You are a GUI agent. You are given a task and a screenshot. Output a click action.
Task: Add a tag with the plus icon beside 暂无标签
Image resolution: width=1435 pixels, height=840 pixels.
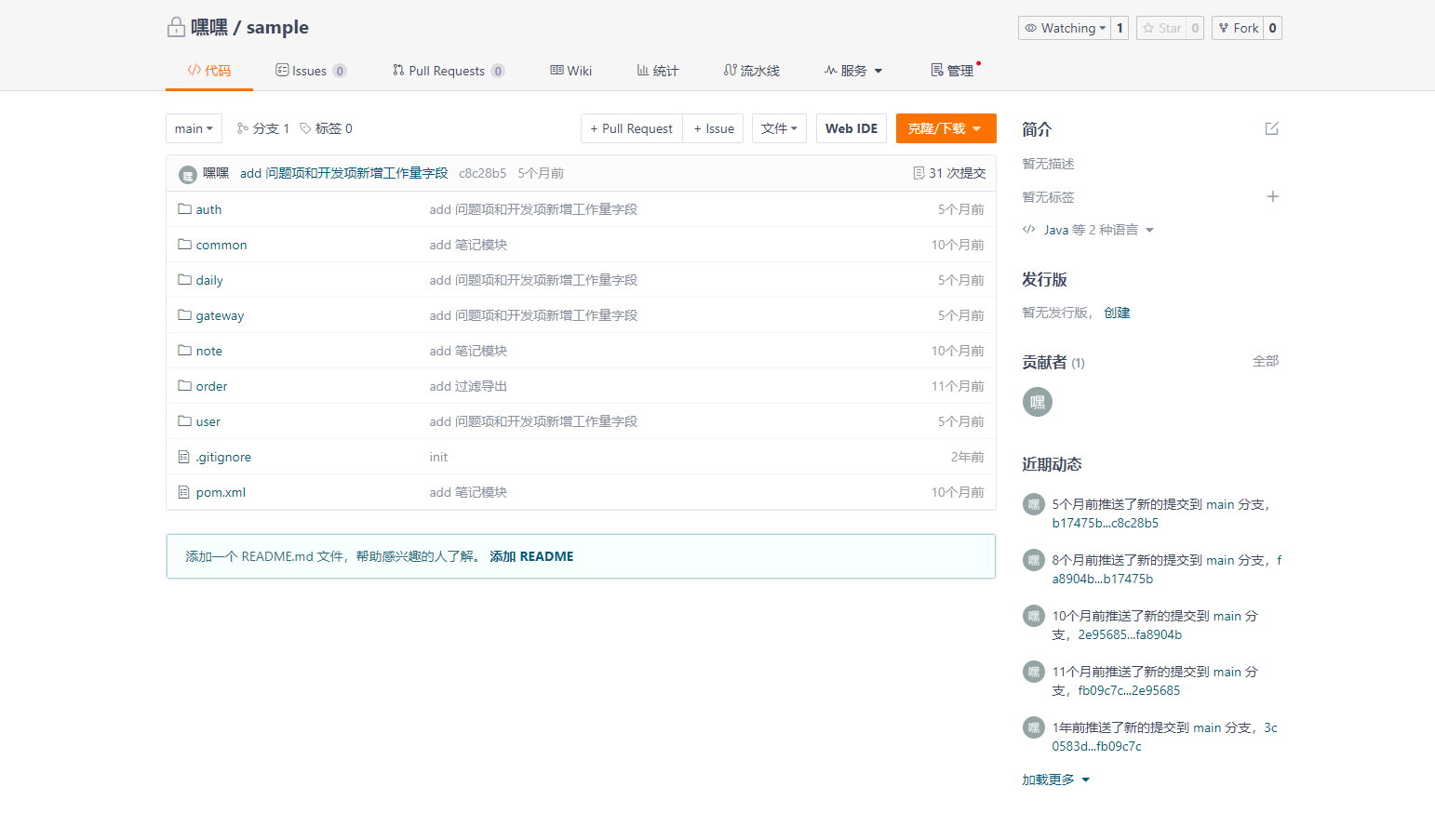tap(1272, 196)
